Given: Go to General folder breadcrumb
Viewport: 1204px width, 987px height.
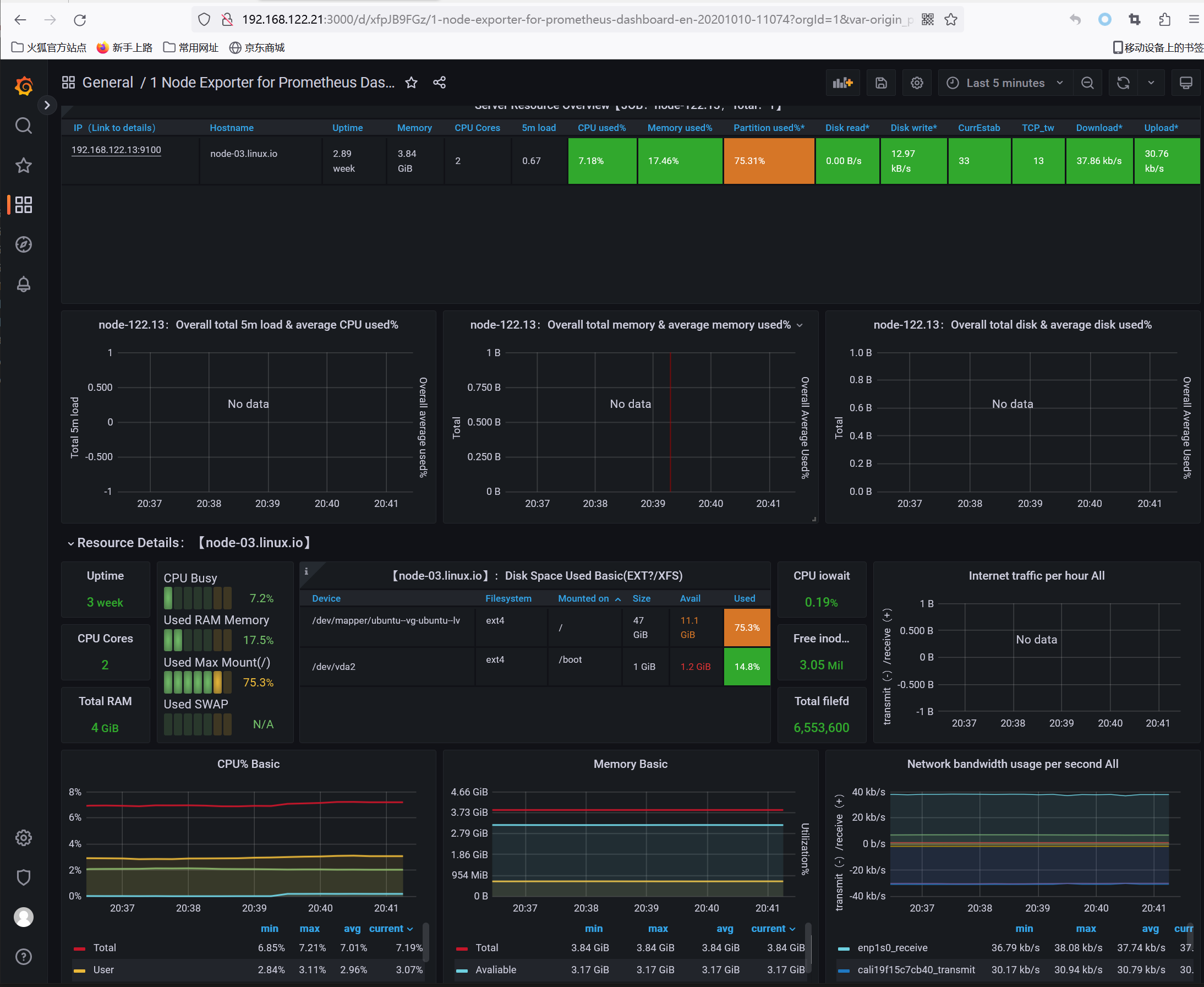Looking at the screenshot, I should click(x=107, y=83).
